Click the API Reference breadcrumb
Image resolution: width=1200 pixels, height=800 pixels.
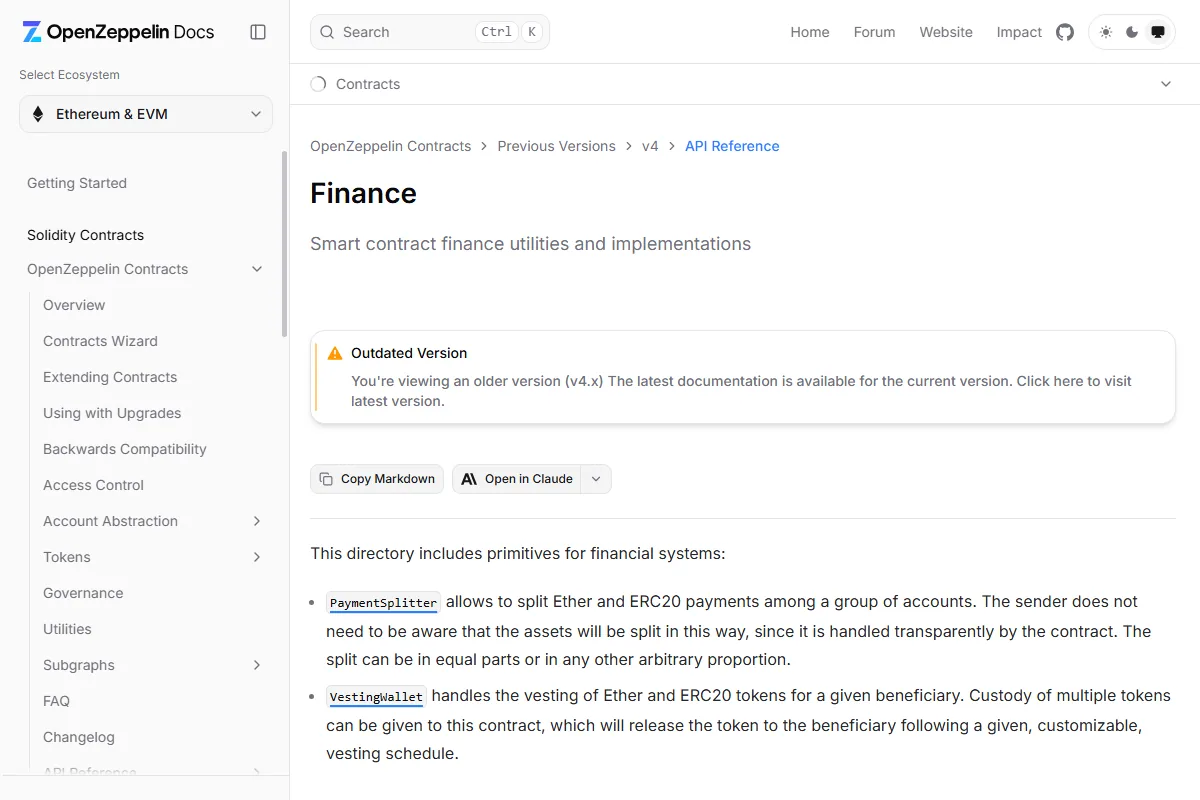(732, 146)
